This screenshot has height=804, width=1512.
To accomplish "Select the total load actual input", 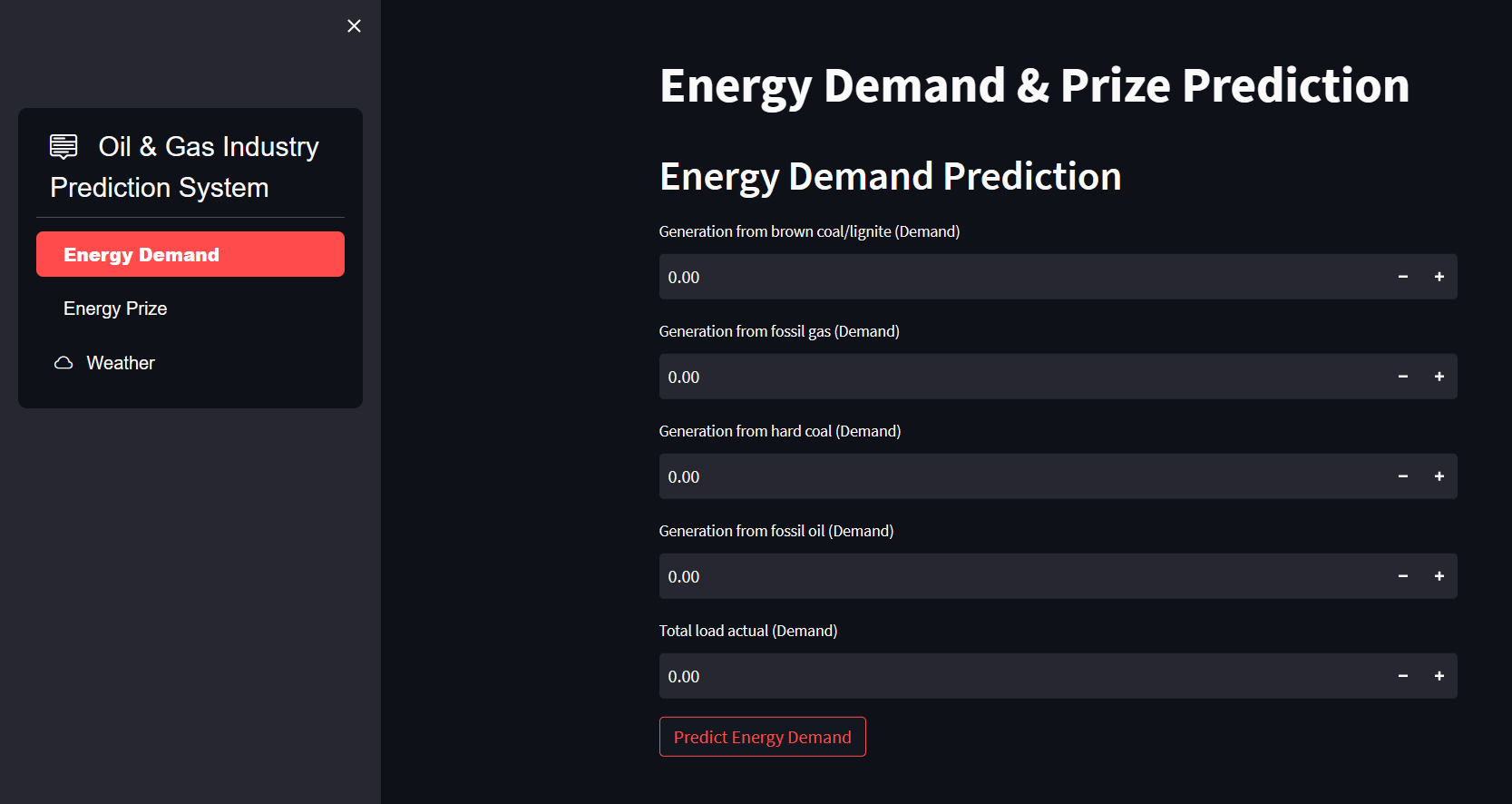I will click(x=1016, y=676).
